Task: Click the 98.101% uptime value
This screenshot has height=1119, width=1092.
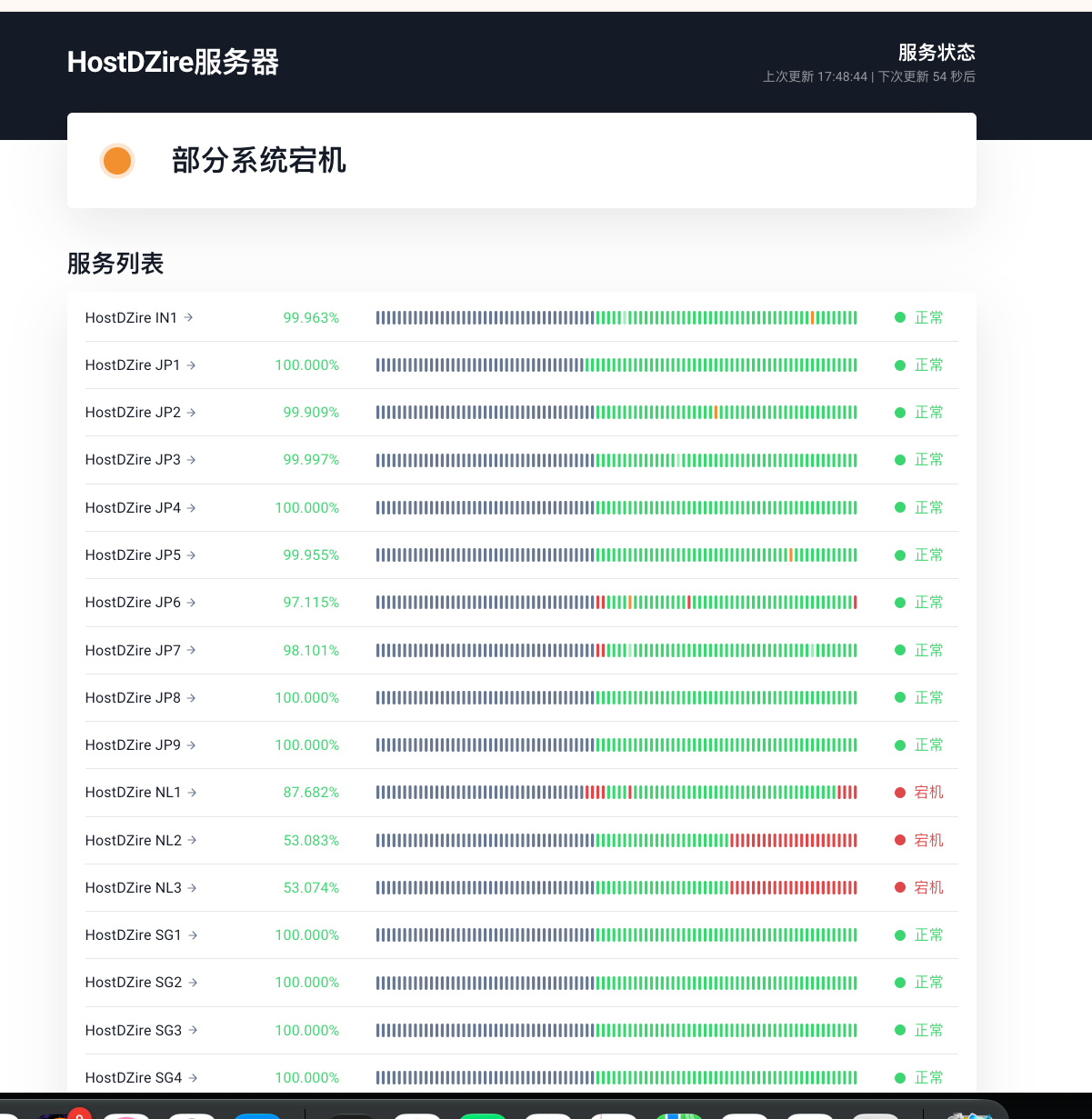Action: coord(311,650)
